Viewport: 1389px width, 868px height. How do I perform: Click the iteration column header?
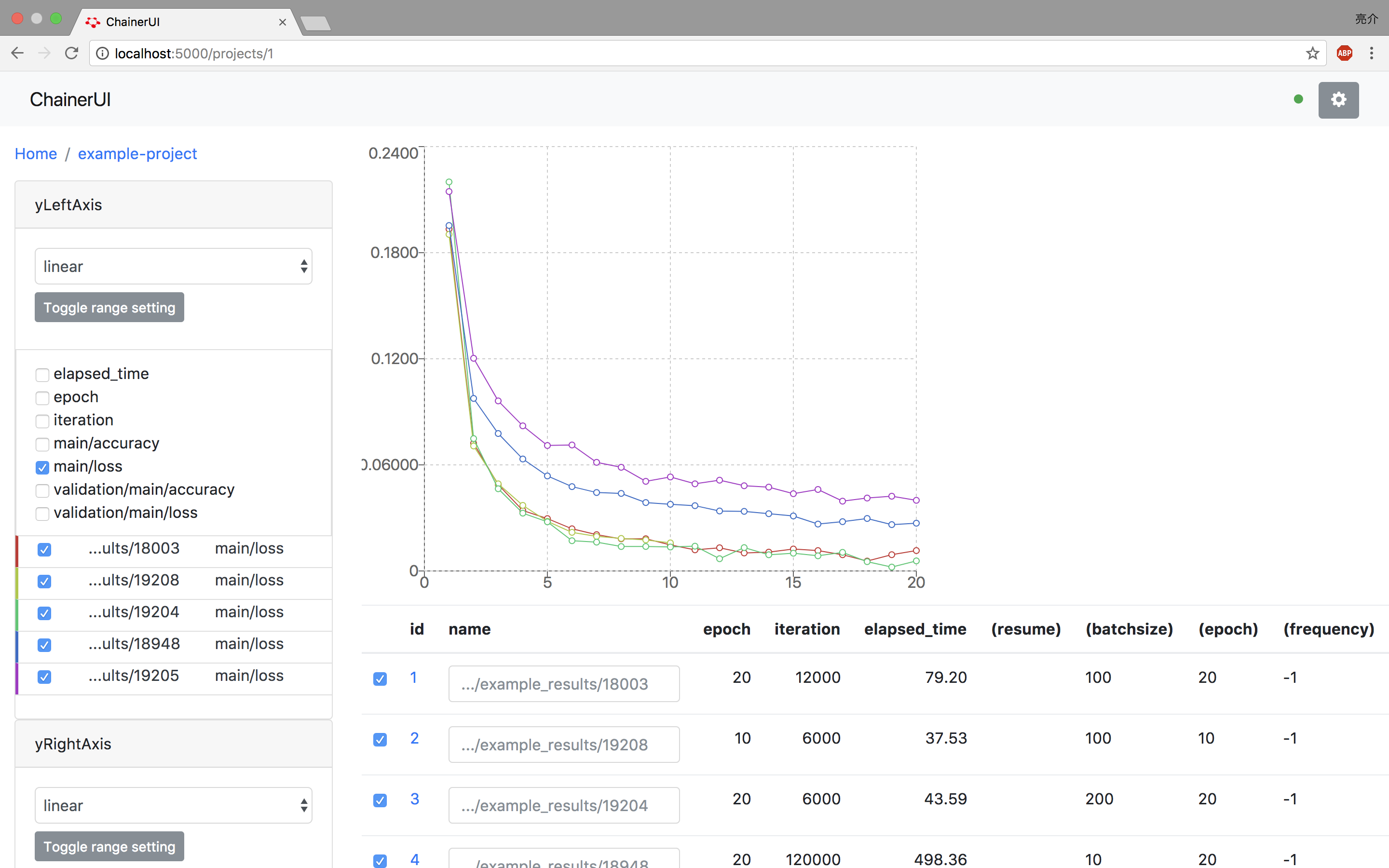(806, 629)
